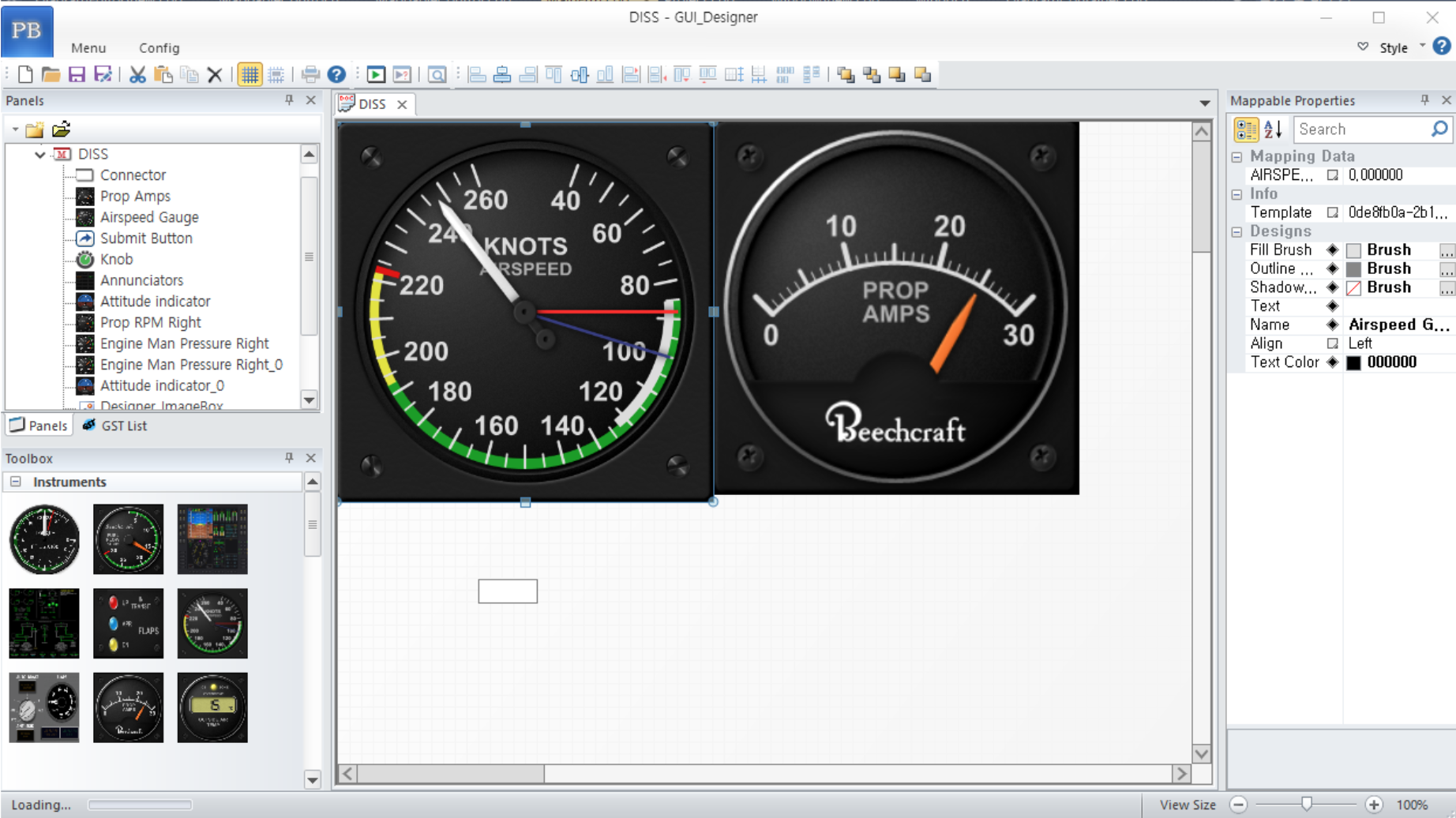Run the design with the play icon
The height and width of the screenshot is (818, 1456).
(376, 74)
